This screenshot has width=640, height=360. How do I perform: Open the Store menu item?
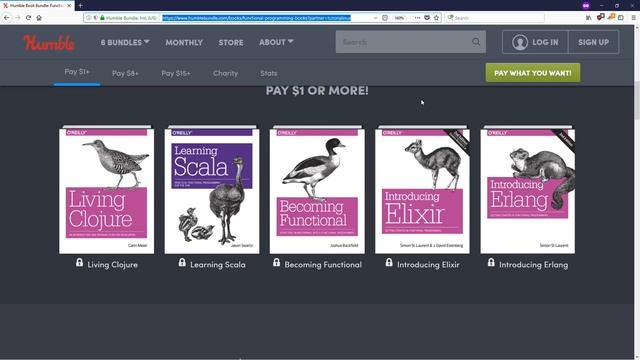tap(231, 42)
